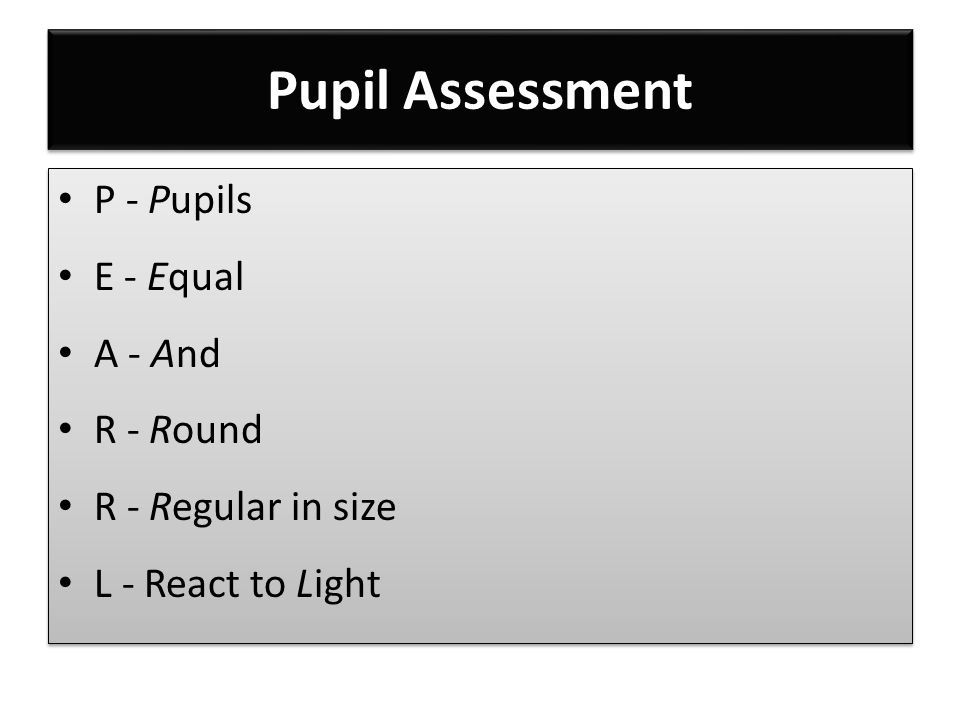Click the bullet before Equal

click(x=66, y=276)
